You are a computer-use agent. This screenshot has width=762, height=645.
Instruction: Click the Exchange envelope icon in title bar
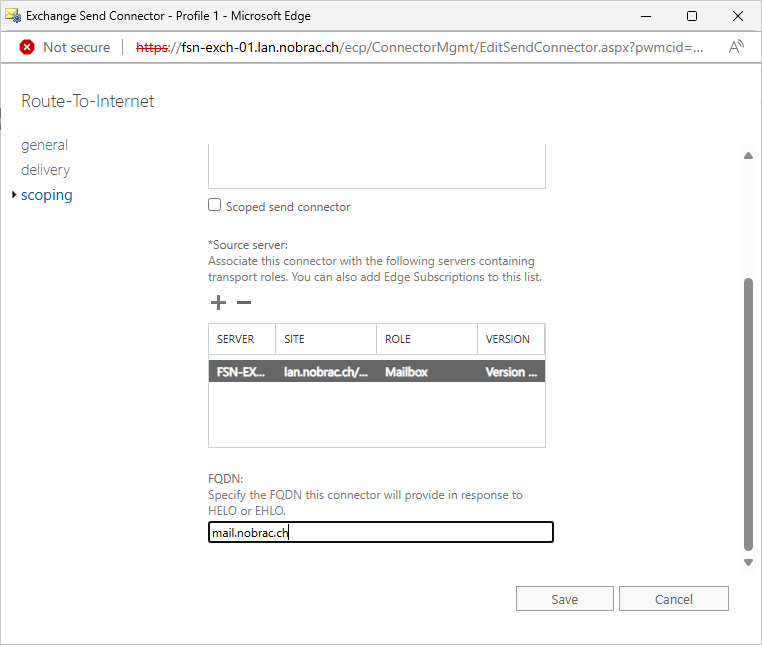(13, 16)
